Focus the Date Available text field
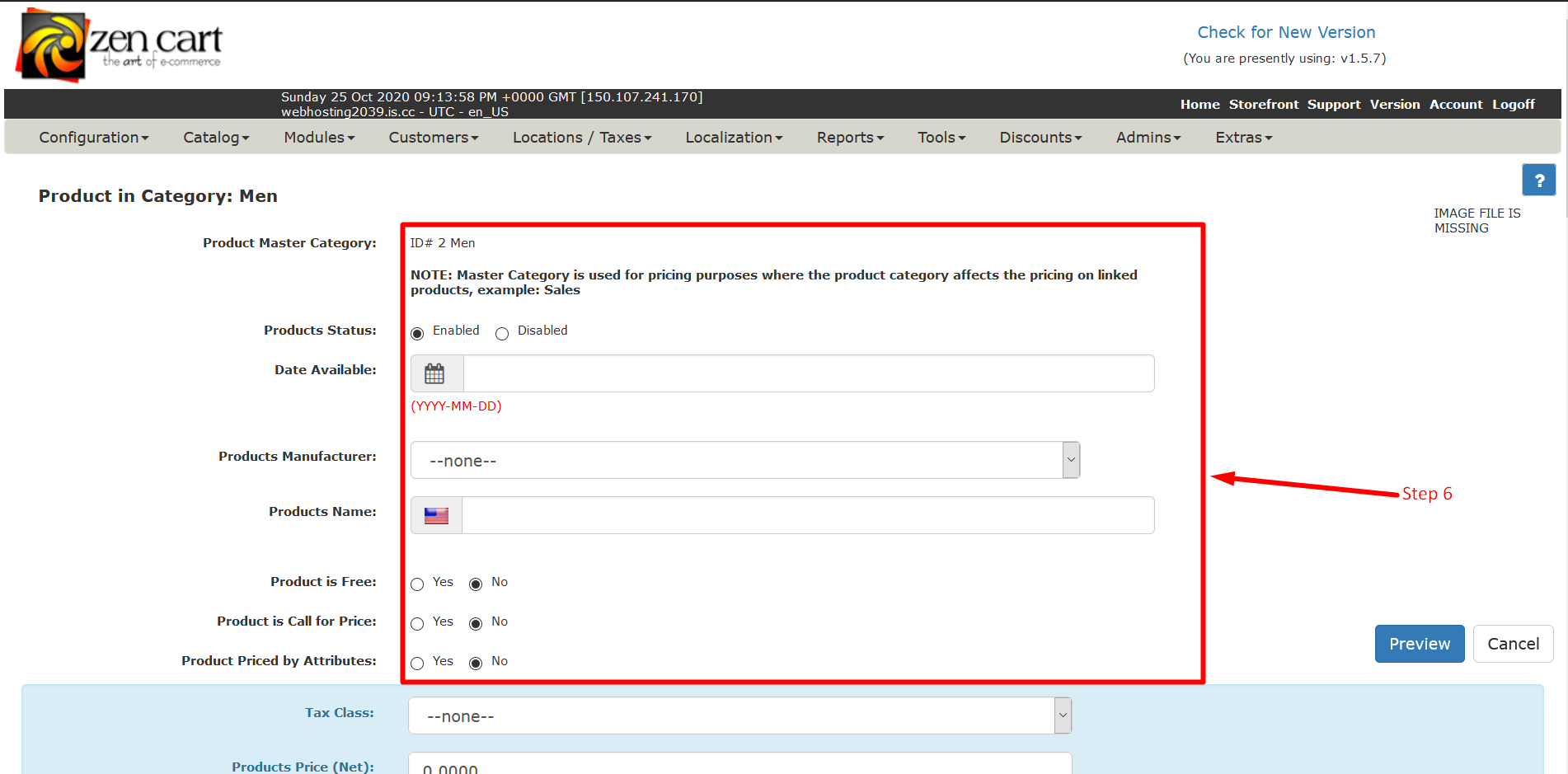The image size is (1568, 774). (x=809, y=373)
